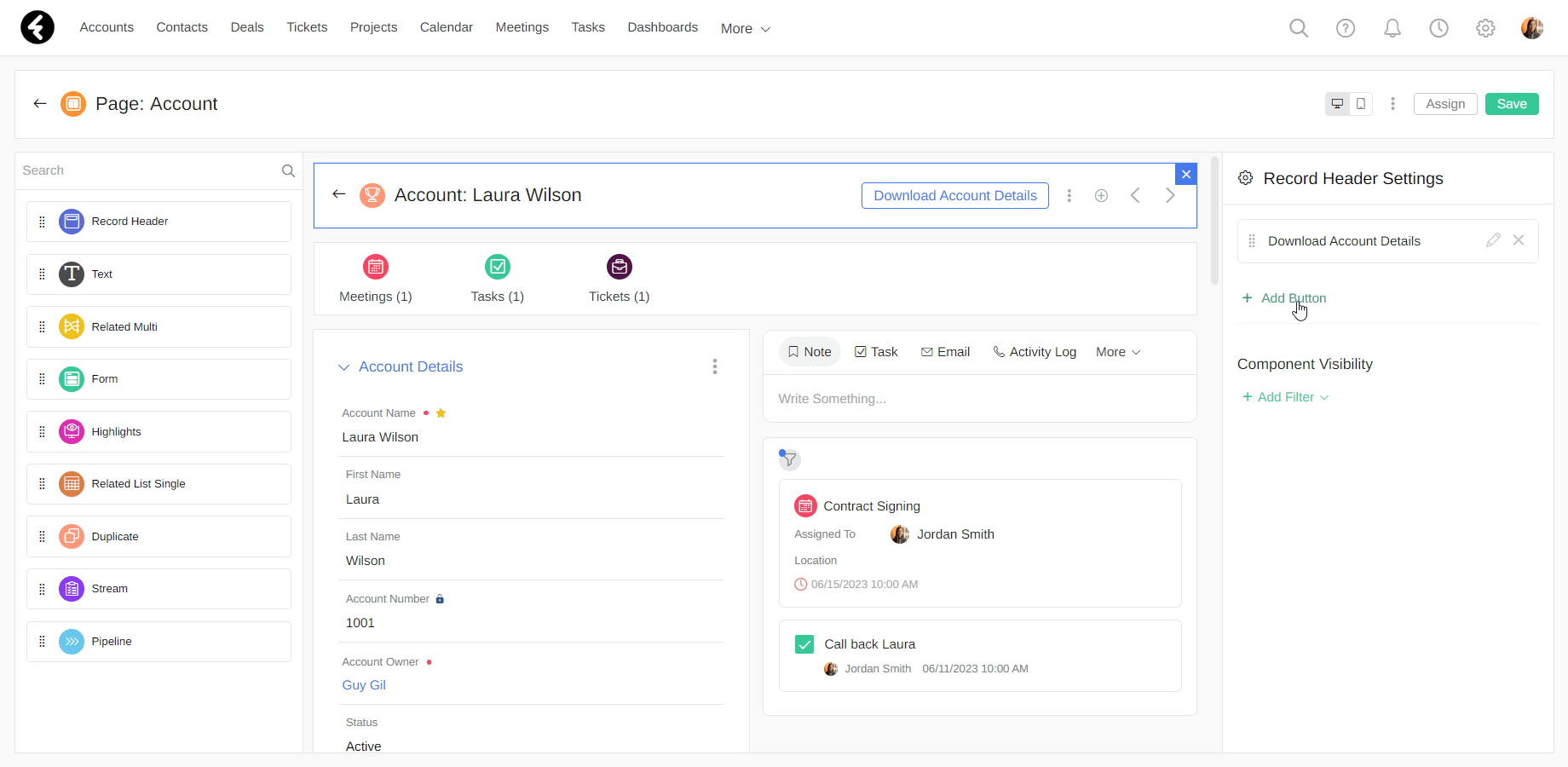Toggle the Call back Laura task checkbox

(804, 644)
